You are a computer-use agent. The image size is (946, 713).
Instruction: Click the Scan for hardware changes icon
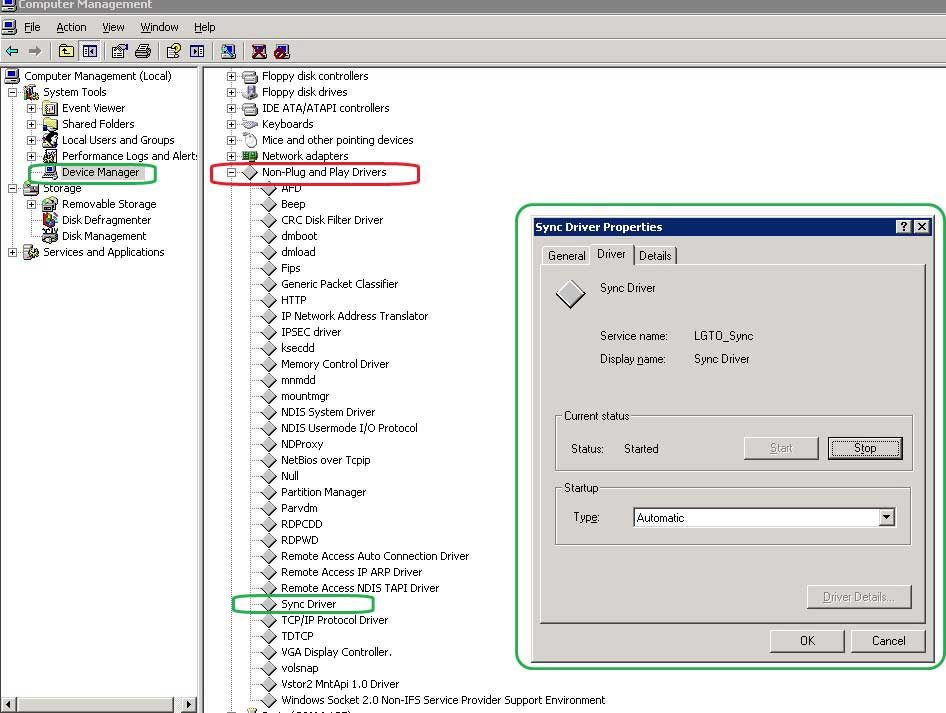[x=228, y=51]
